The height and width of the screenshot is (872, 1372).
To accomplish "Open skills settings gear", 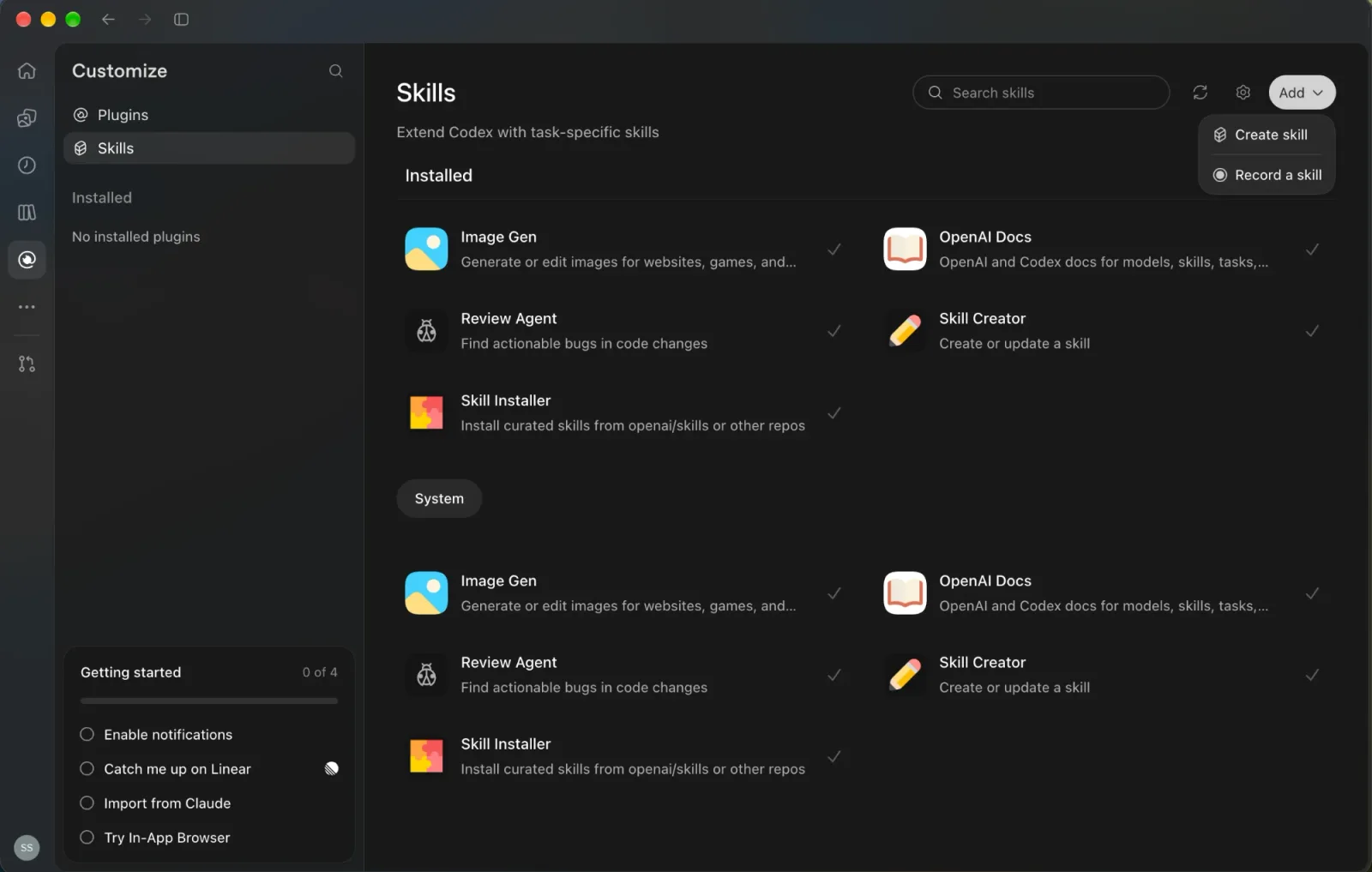I will (1243, 93).
